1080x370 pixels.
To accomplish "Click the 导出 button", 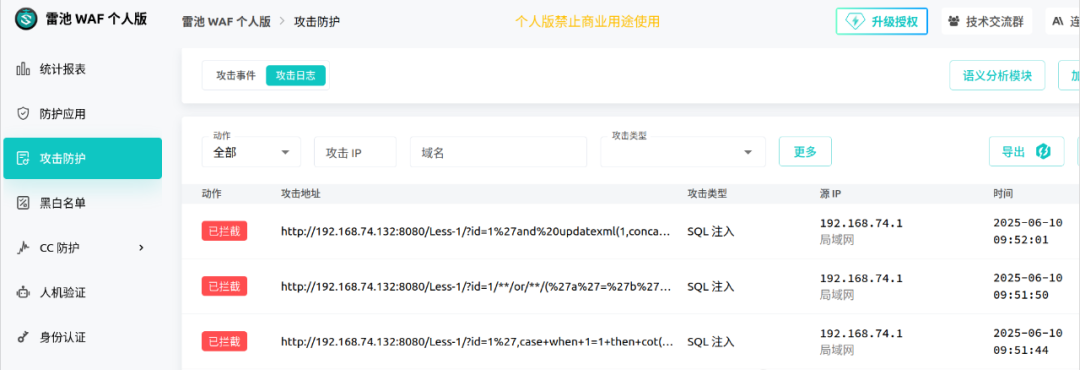I will point(1026,152).
